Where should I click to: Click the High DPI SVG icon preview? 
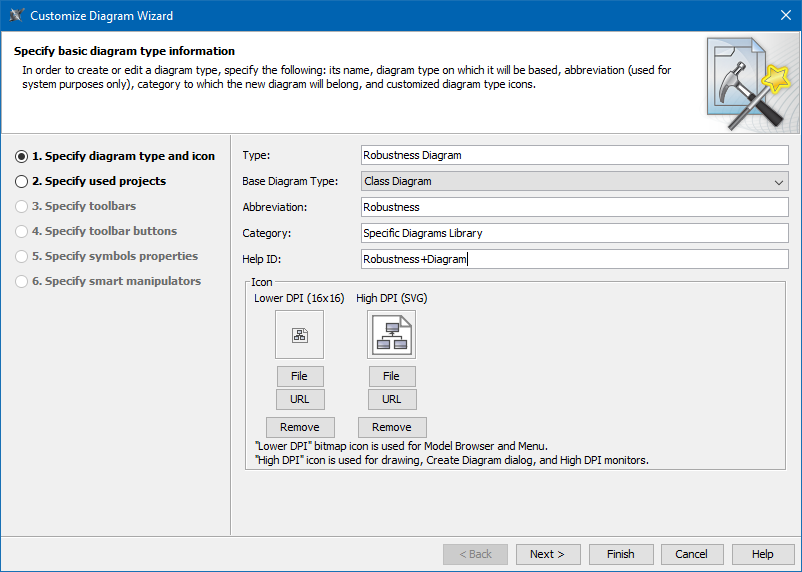click(x=391, y=334)
